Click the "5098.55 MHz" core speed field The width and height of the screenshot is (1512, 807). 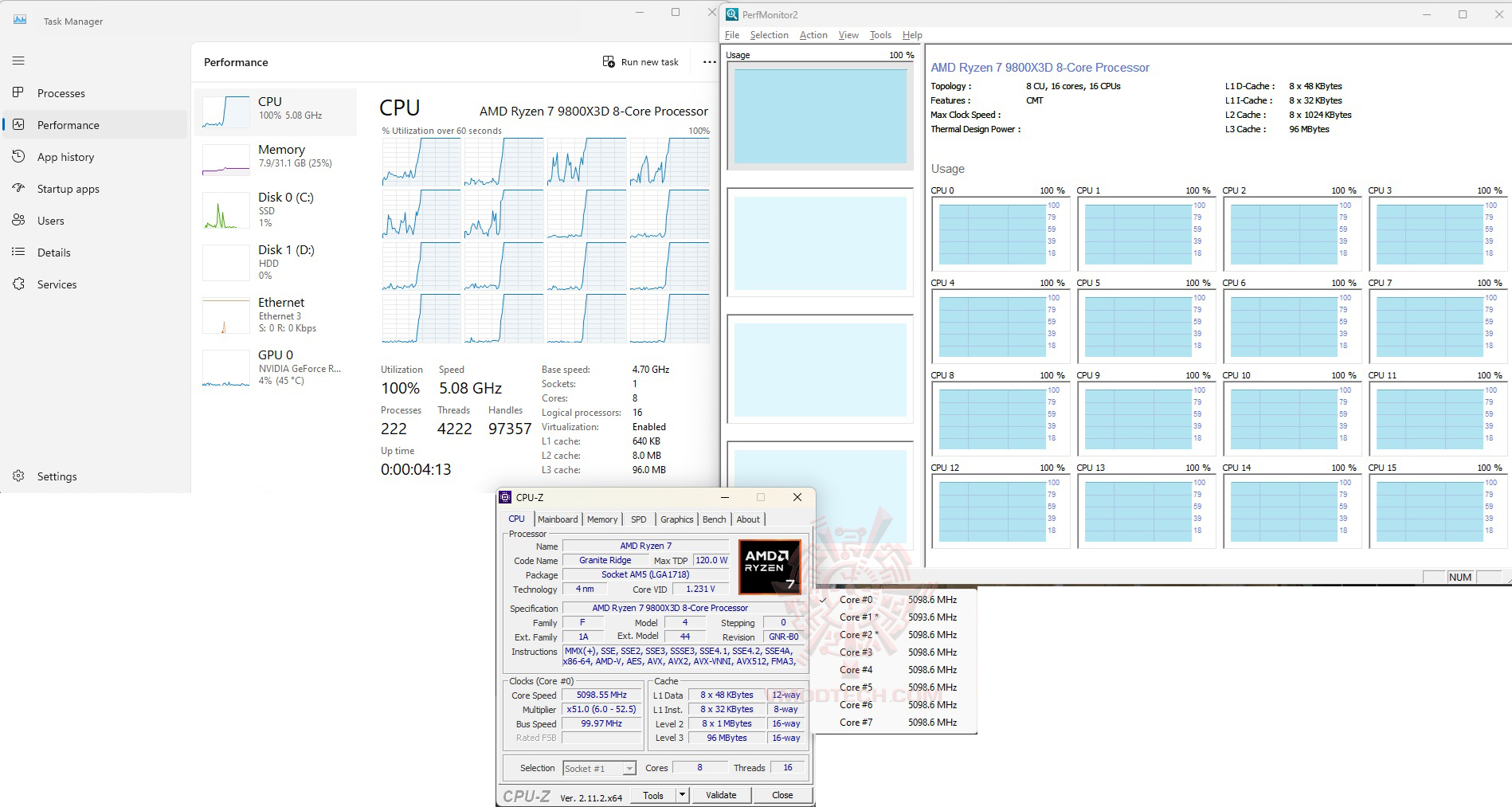coord(601,695)
